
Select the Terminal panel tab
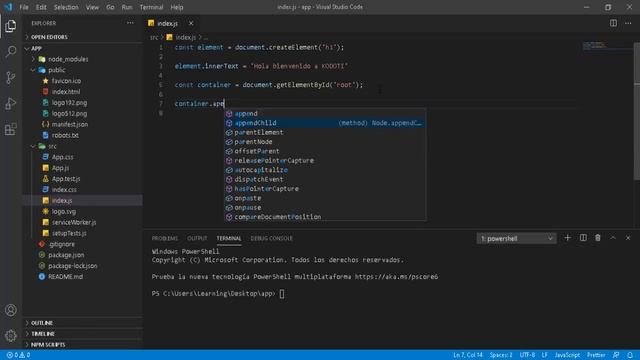[x=229, y=238]
